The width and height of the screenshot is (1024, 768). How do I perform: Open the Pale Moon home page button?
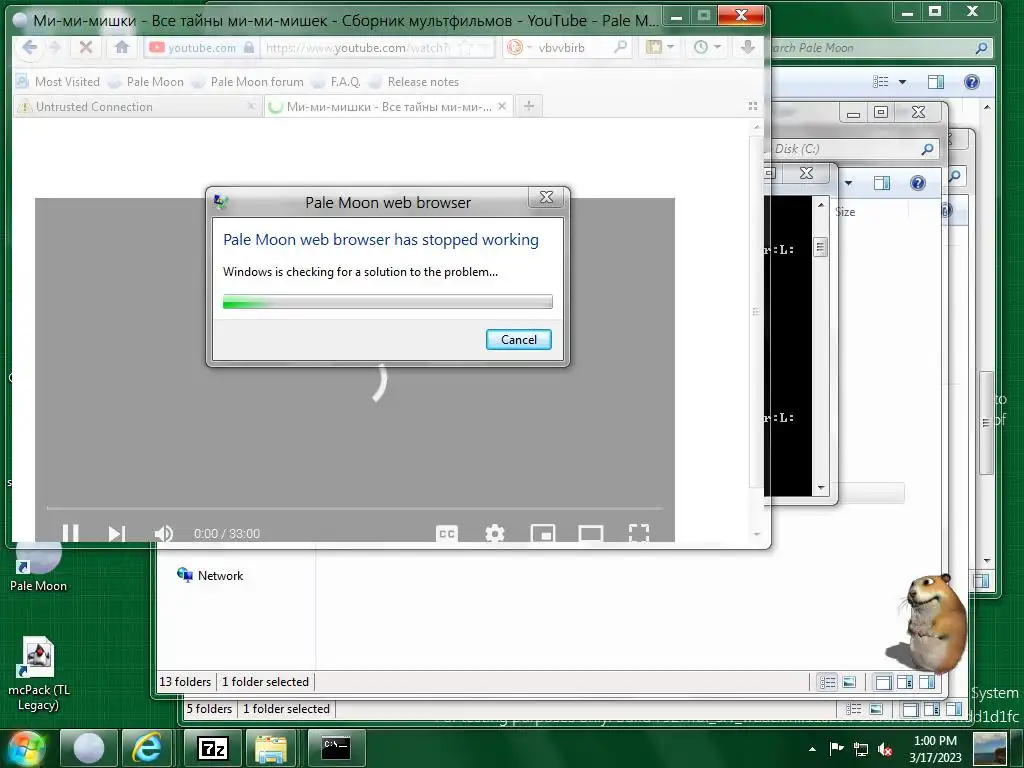(121, 47)
